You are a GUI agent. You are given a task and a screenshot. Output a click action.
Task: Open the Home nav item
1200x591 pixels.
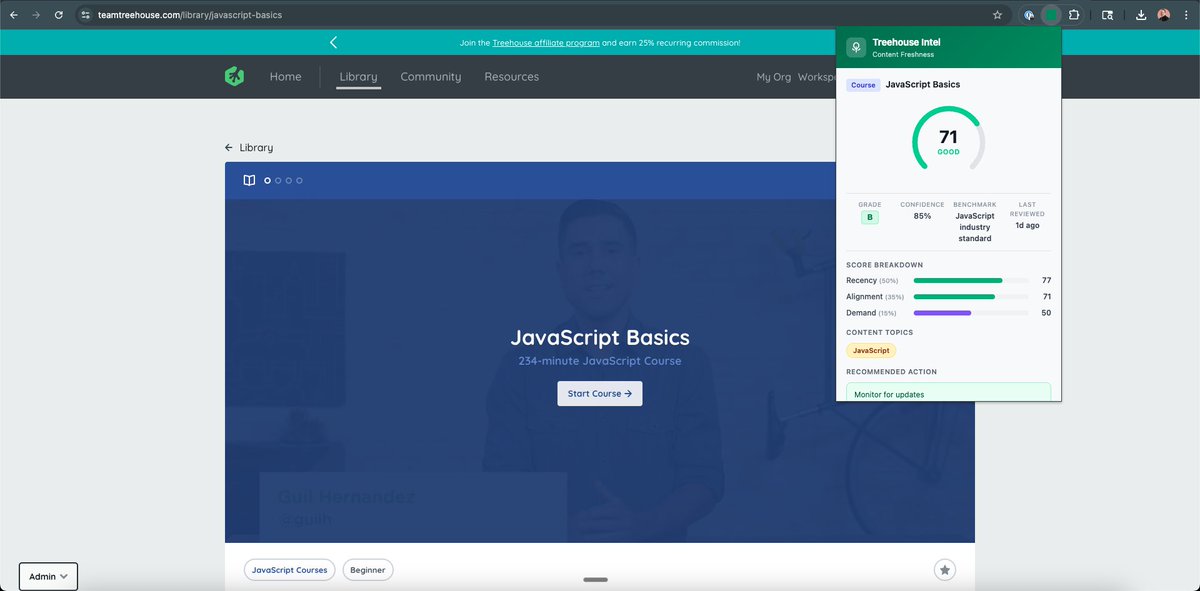285,77
